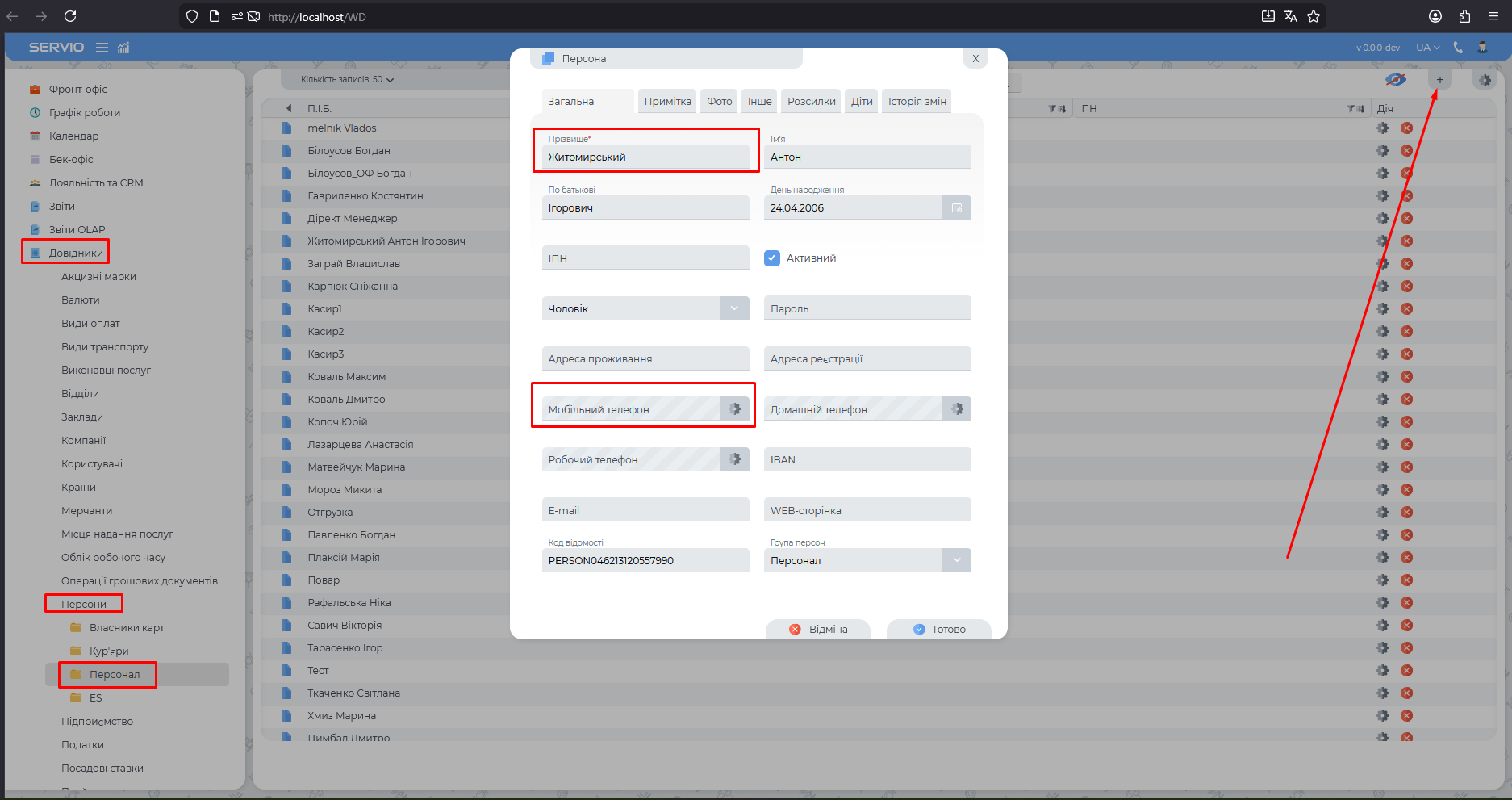Click the calendar icon in birthday field
The image size is (1512, 800).
[x=956, y=208]
